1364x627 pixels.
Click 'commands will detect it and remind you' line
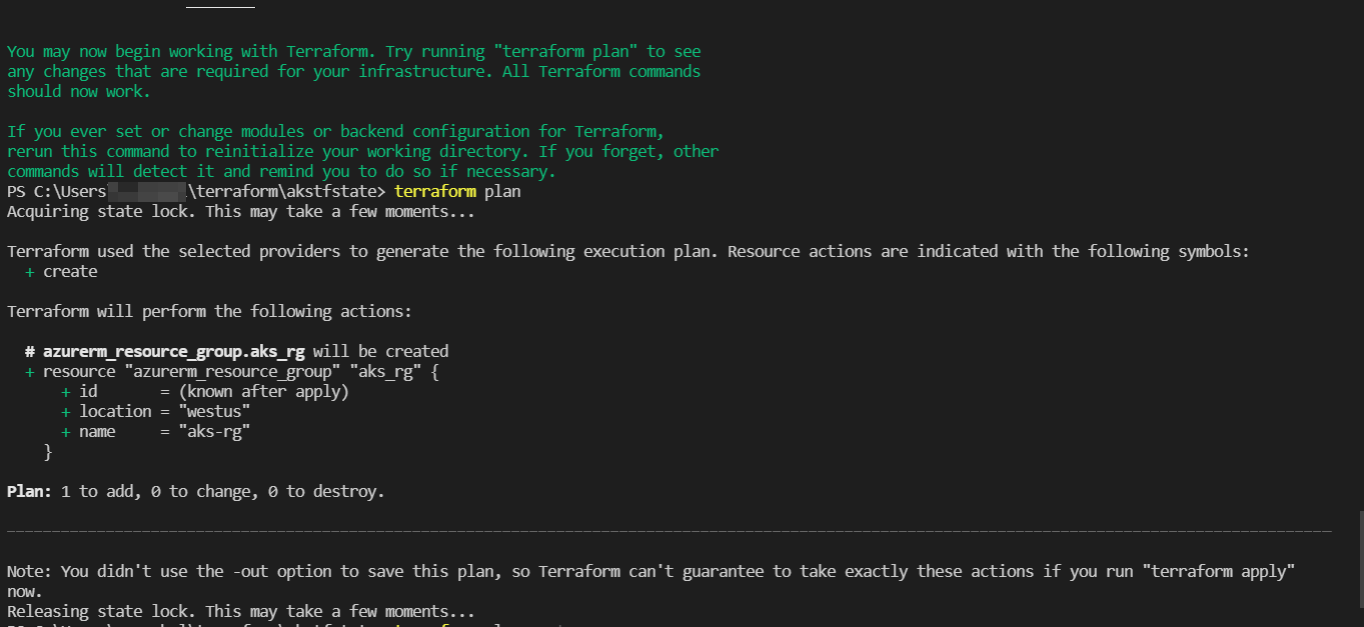coord(282,171)
